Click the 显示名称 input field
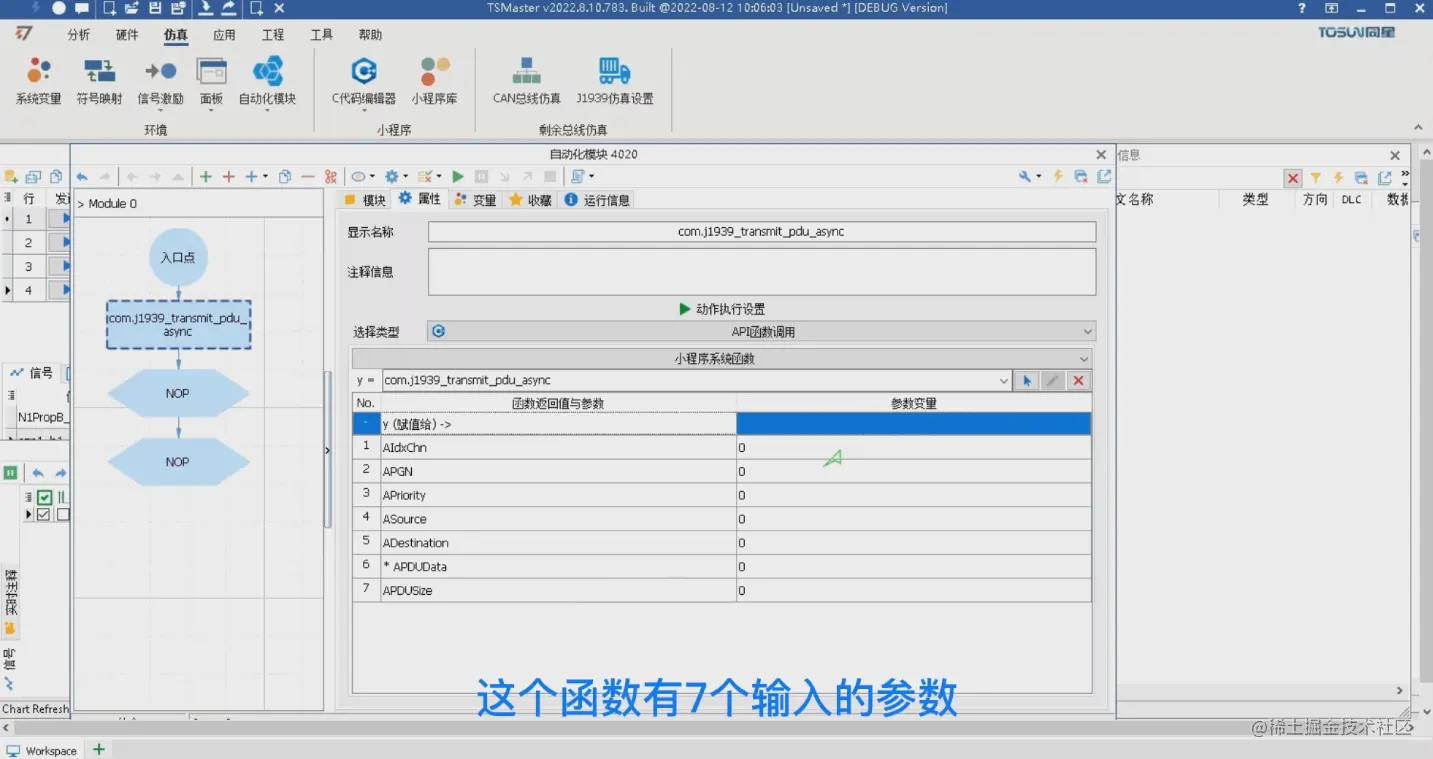Image resolution: width=1433 pixels, height=759 pixels. tap(761, 231)
